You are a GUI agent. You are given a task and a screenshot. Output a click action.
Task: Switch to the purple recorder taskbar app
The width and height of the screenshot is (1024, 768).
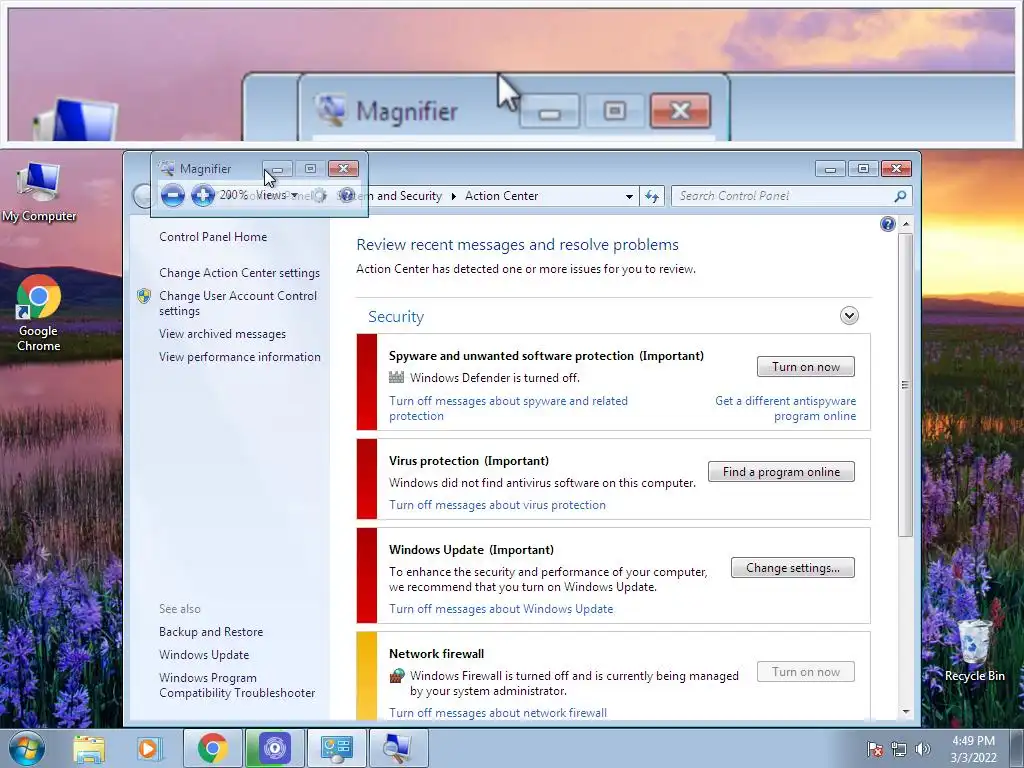click(274, 748)
